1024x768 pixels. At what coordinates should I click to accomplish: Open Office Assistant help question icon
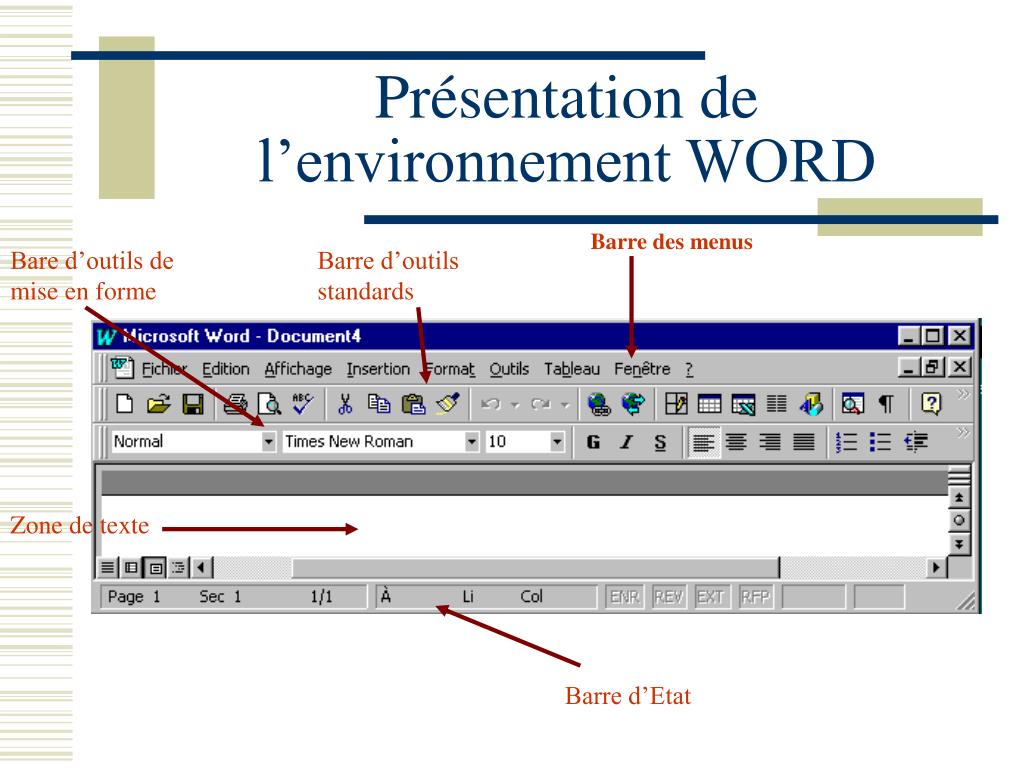click(x=931, y=404)
